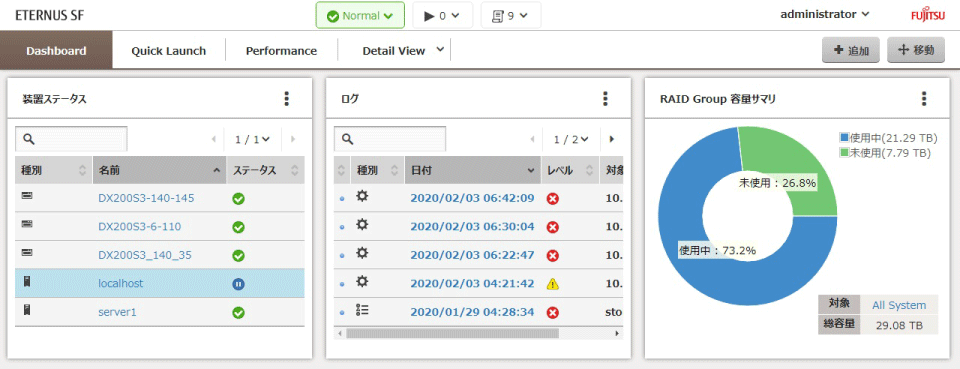
Task: Open the 装置ステータス panel kebab menu
Action: point(287,99)
